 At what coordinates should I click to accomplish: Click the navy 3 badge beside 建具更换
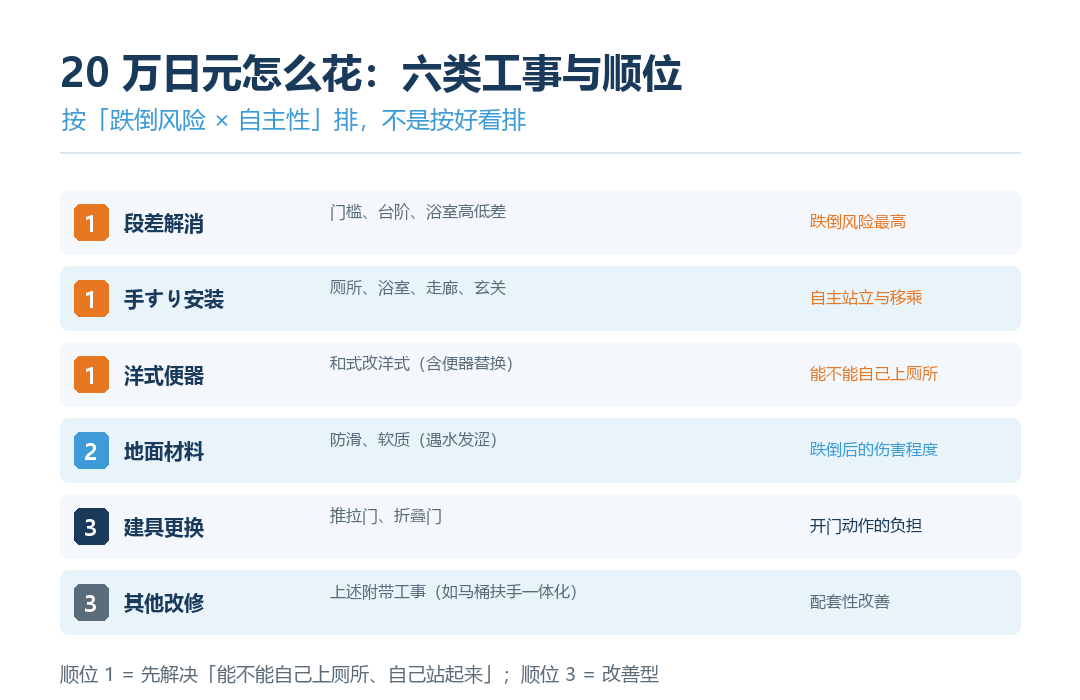92,526
